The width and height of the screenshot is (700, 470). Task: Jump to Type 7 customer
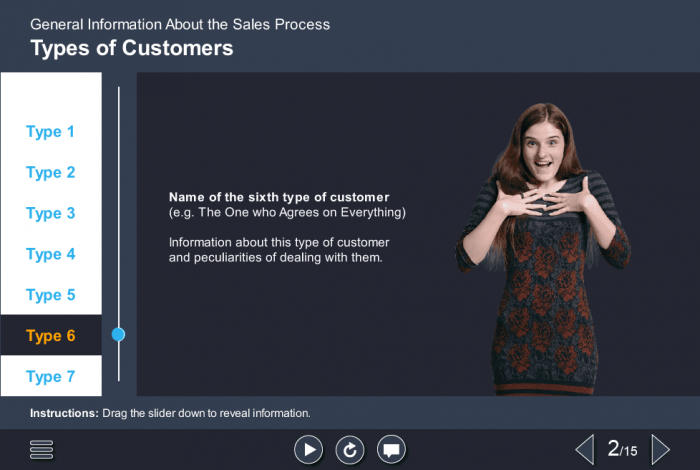coord(51,377)
